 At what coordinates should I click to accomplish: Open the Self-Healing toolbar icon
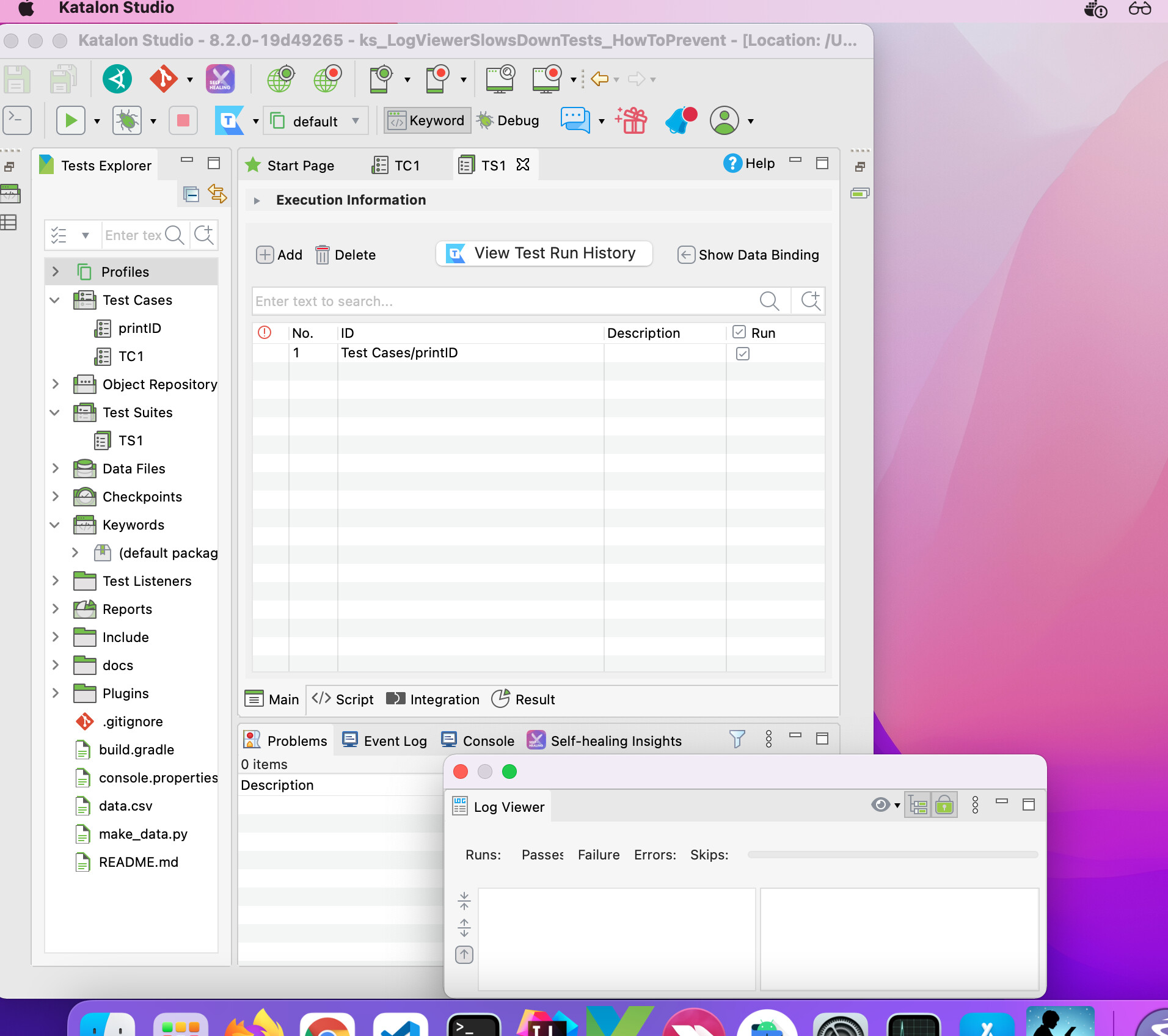(220, 79)
